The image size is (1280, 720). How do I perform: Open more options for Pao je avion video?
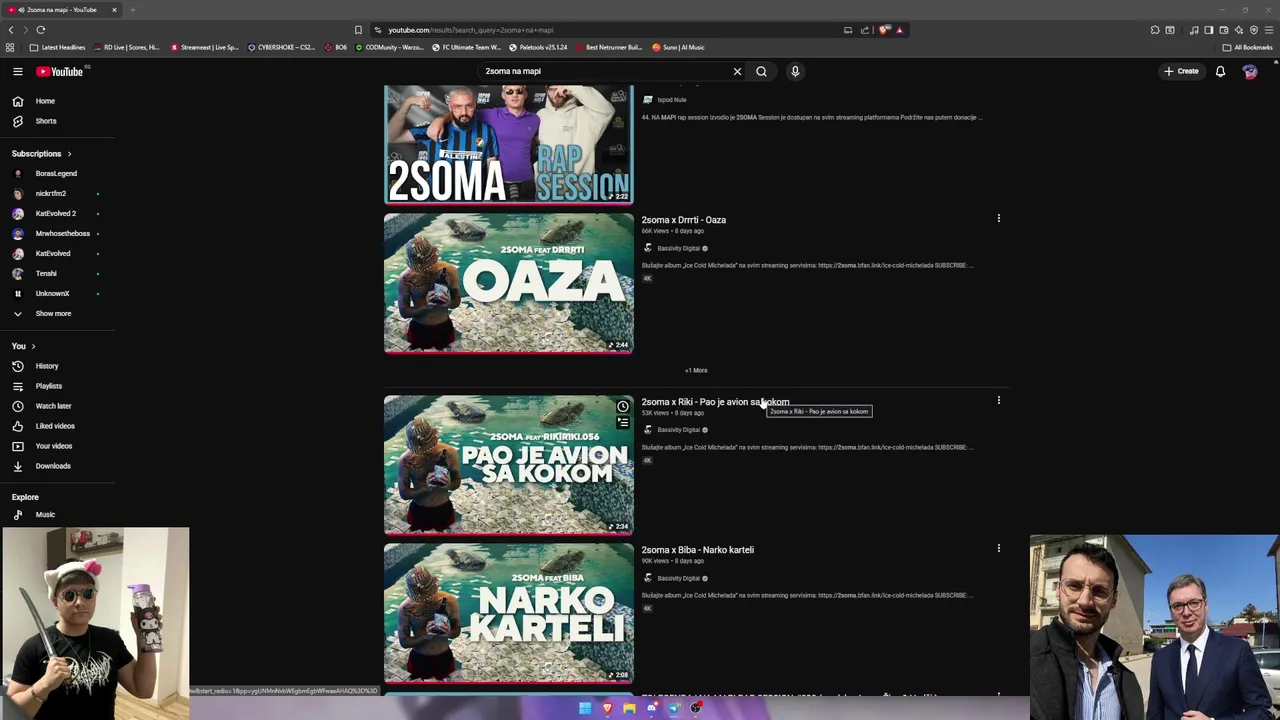point(998,400)
